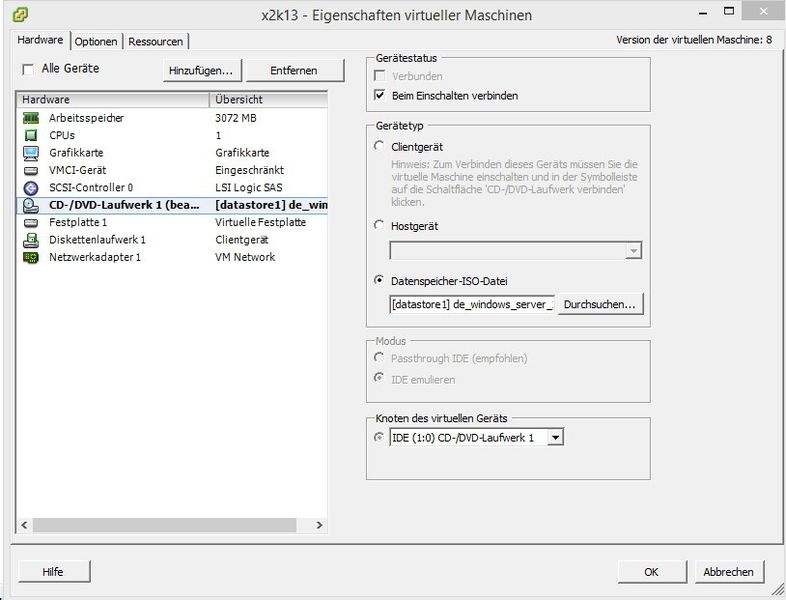Viewport: 786px width, 600px height.
Task: Click the Übersicht column header
Action: pos(269,100)
